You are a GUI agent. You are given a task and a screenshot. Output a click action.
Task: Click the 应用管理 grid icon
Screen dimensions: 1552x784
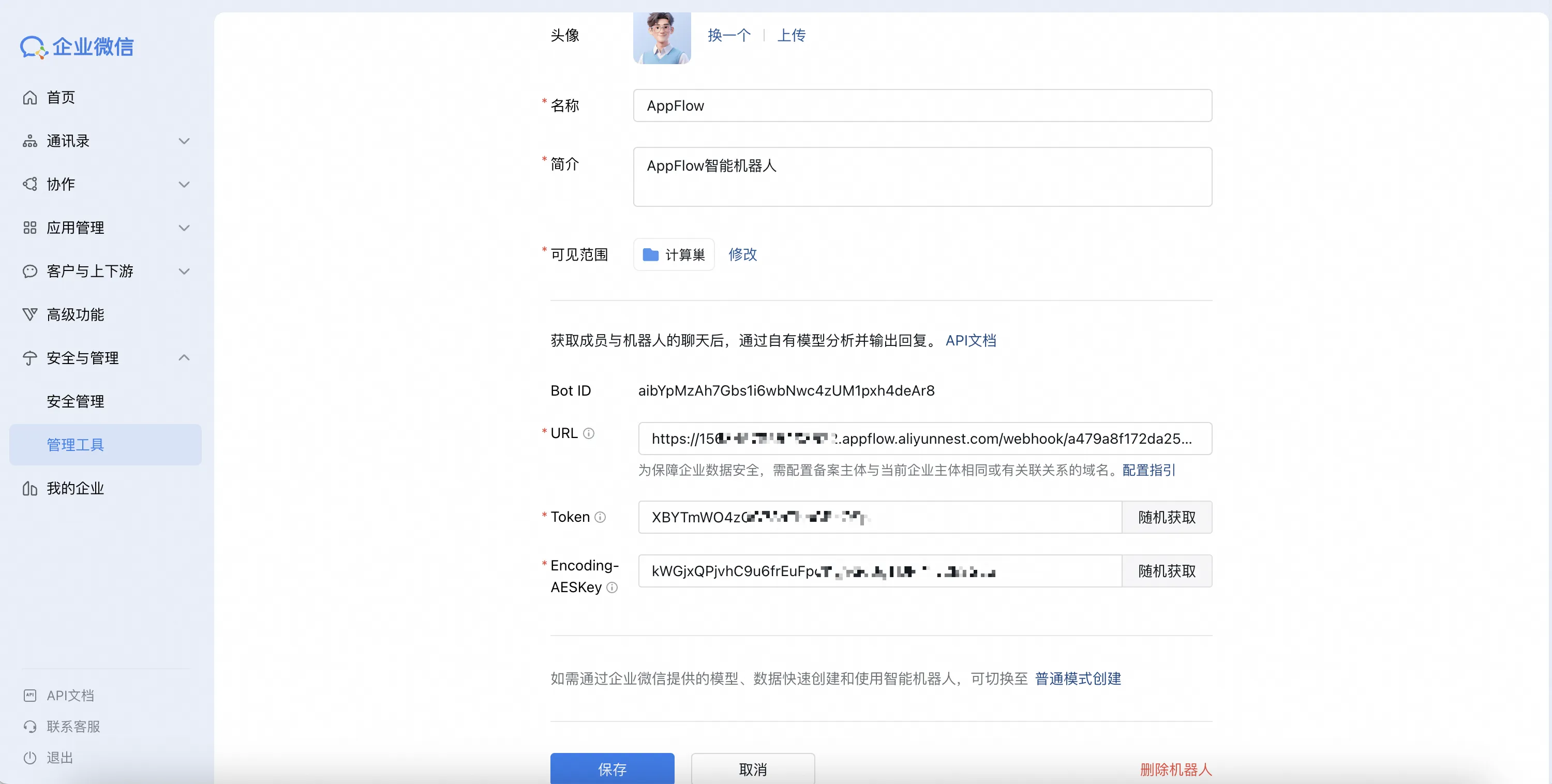(30, 228)
